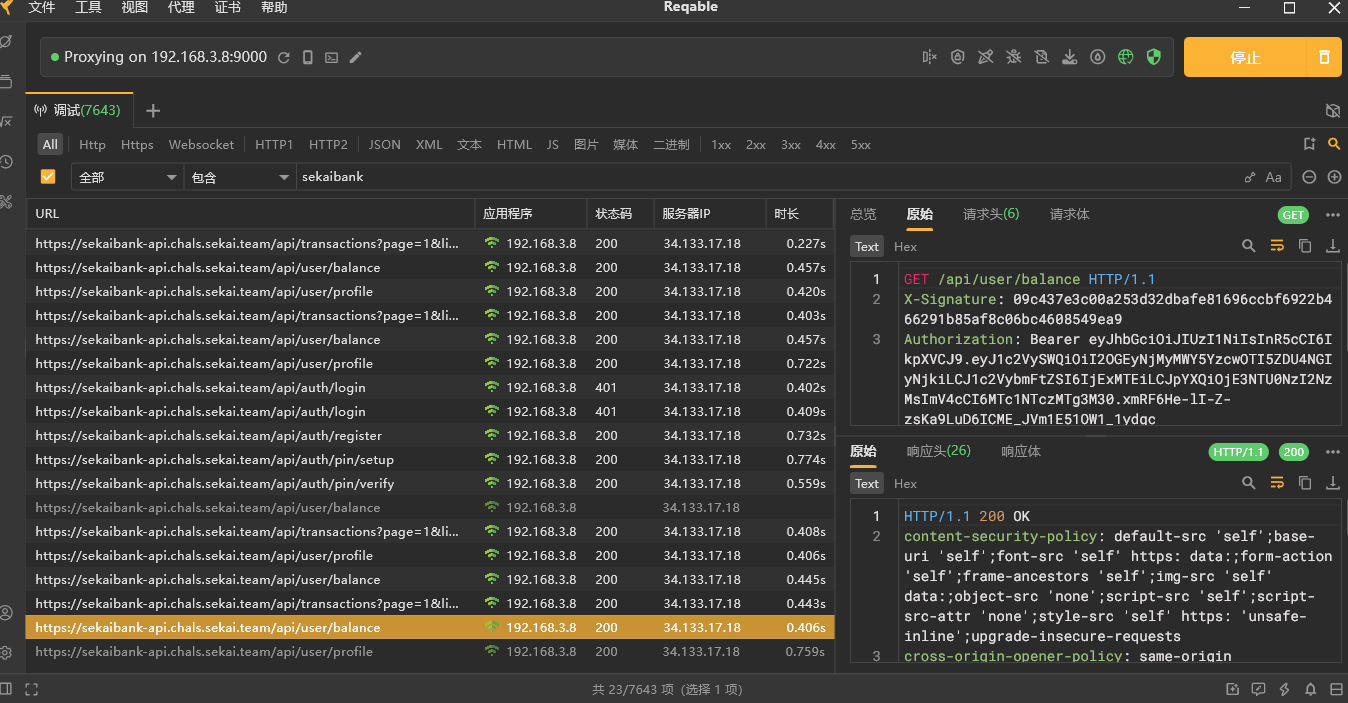The image size is (1348, 703).
Task: Add filter row with plus circle
Action: (1334, 177)
